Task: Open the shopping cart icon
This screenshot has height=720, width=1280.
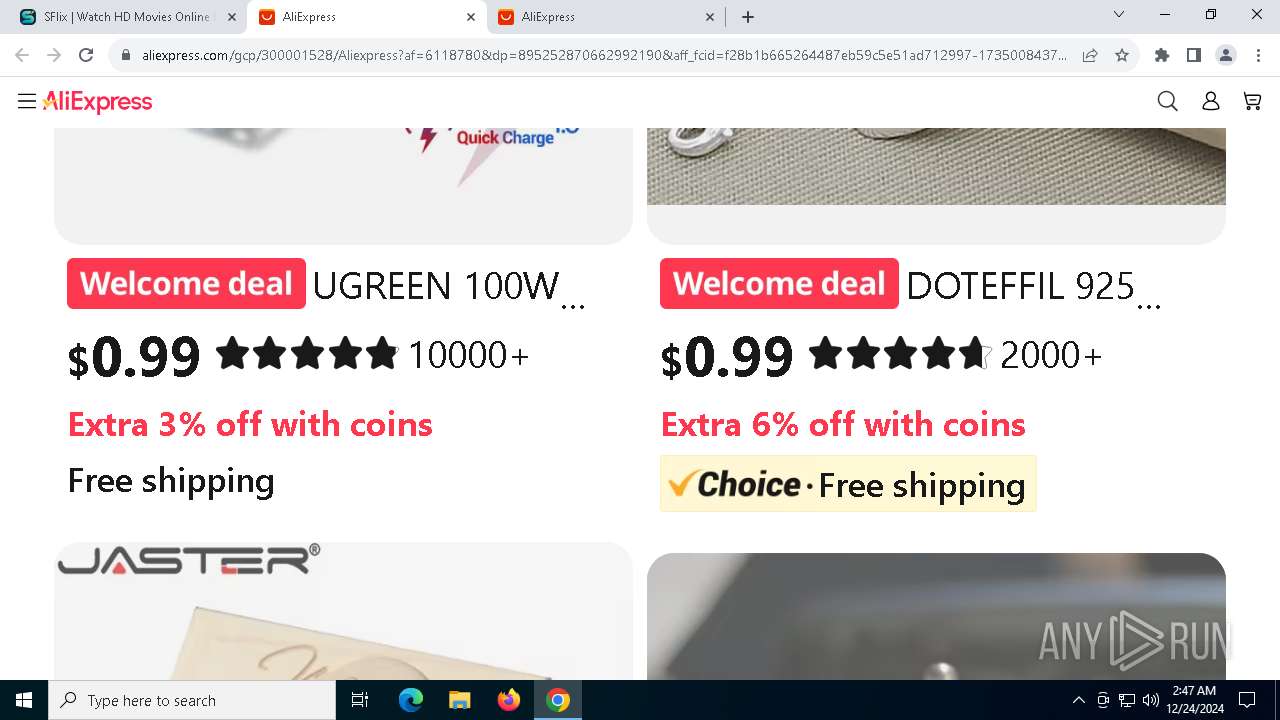Action: pyautogui.click(x=1252, y=101)
